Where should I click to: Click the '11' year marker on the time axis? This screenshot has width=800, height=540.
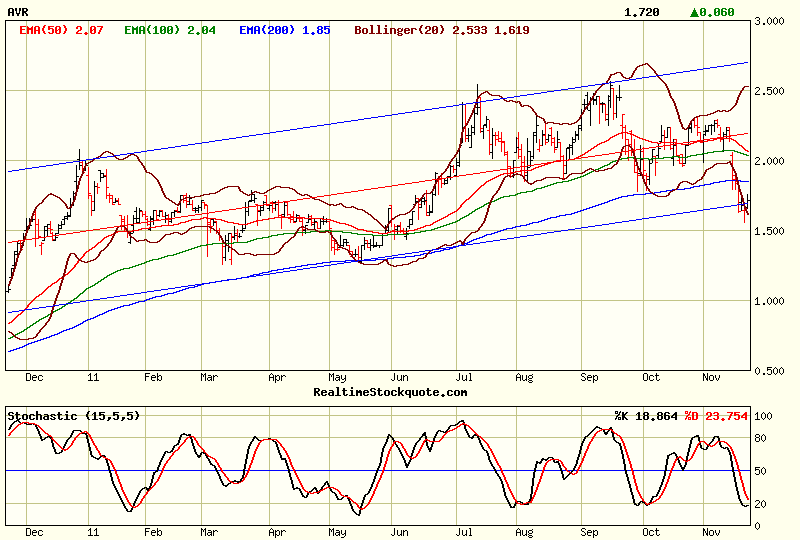93,379
